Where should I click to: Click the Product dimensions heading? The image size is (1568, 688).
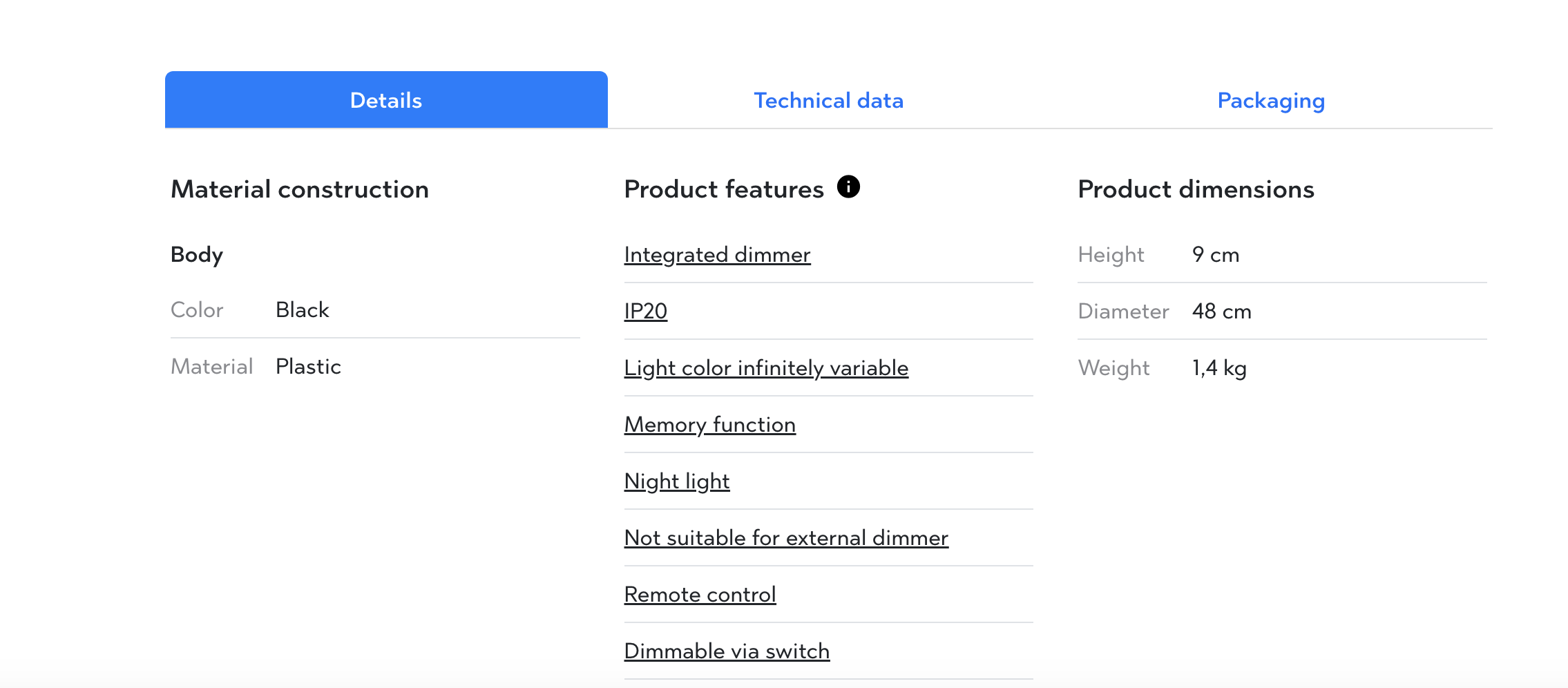[x=1196, y=189]
